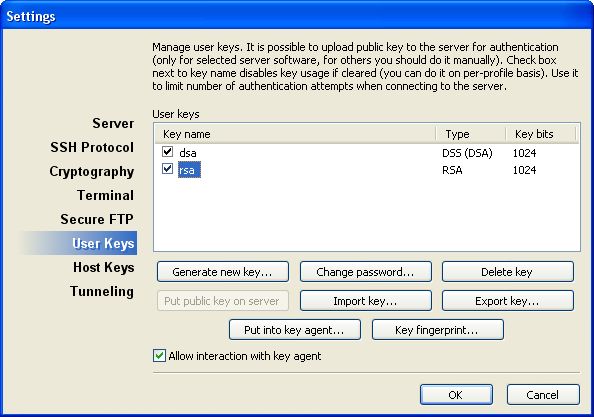The width and height of the screenshot is (594, 417).
Task: Go to the Cryptography section
Action: [92, 172]
